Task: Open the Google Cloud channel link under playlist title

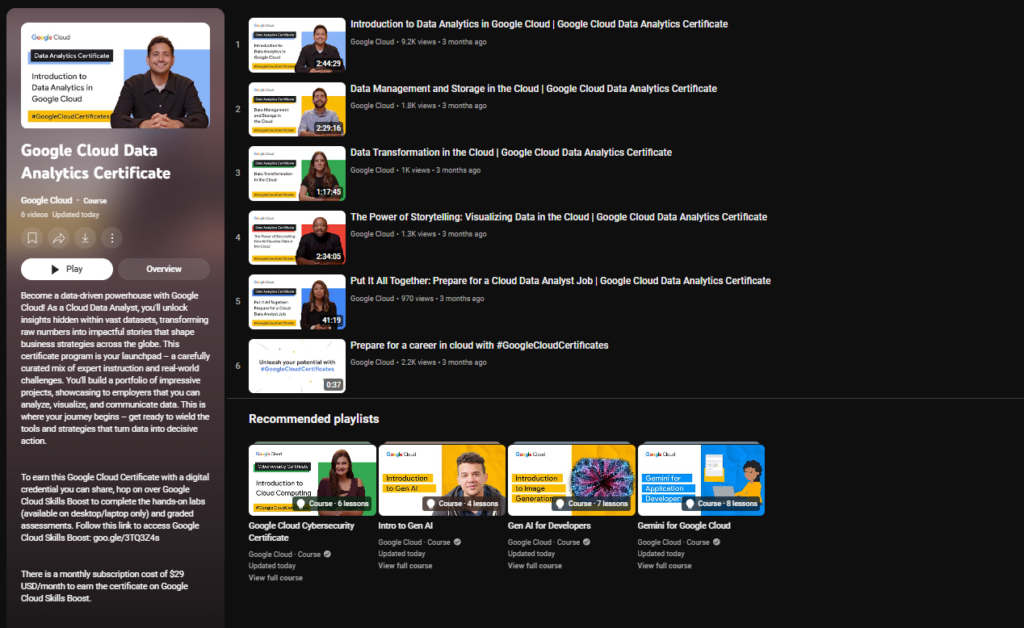Action: coord(46,200)
